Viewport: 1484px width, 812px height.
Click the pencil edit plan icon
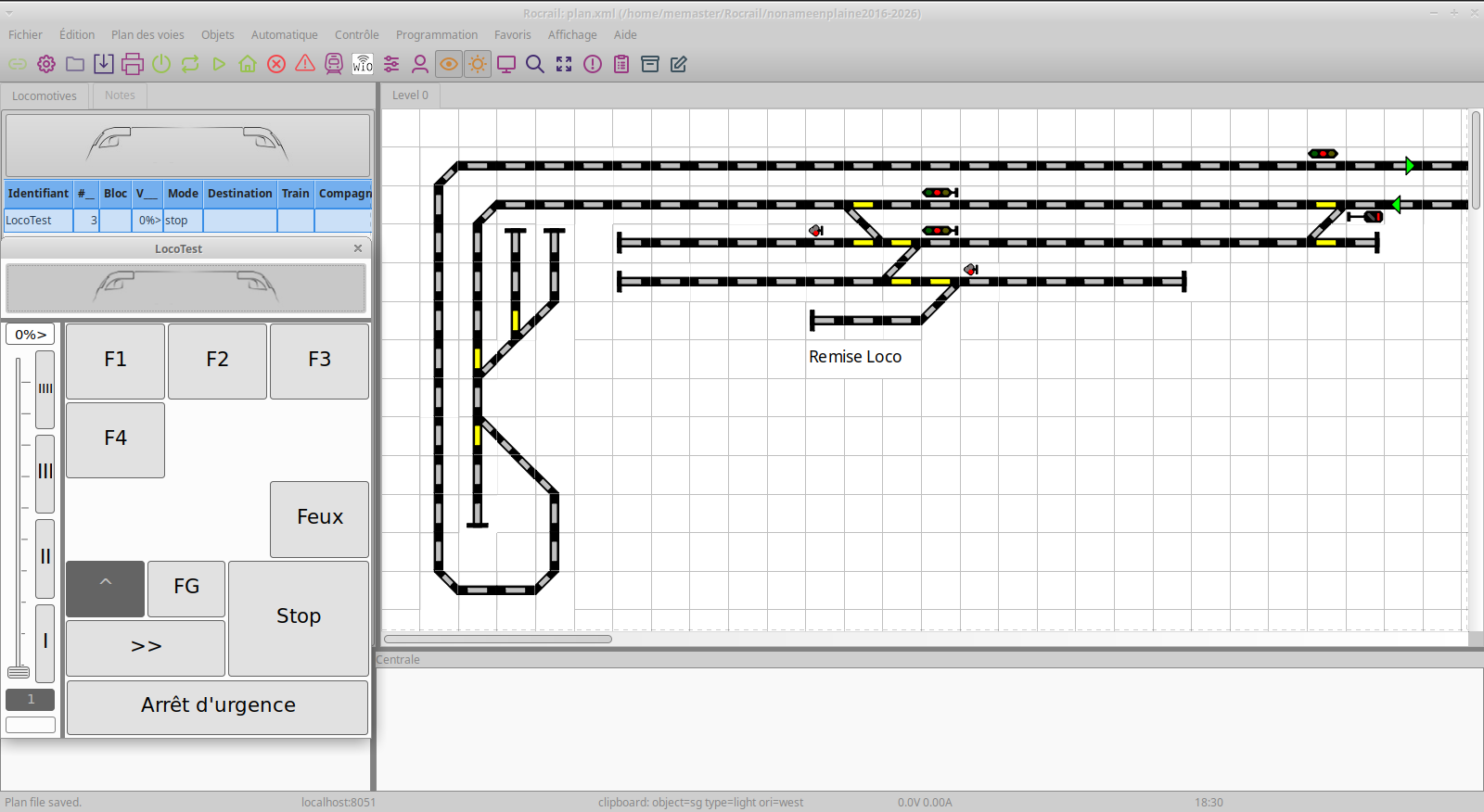click(x=679, y=64)
